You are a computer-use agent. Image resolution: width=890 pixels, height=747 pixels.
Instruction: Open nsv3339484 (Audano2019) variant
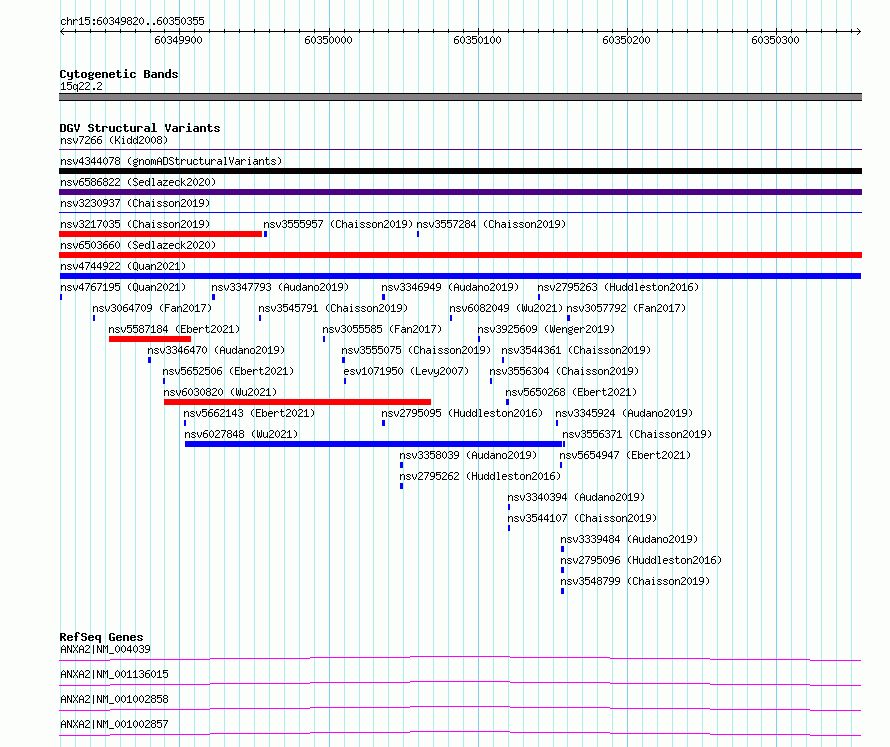[x=629, y=539]
